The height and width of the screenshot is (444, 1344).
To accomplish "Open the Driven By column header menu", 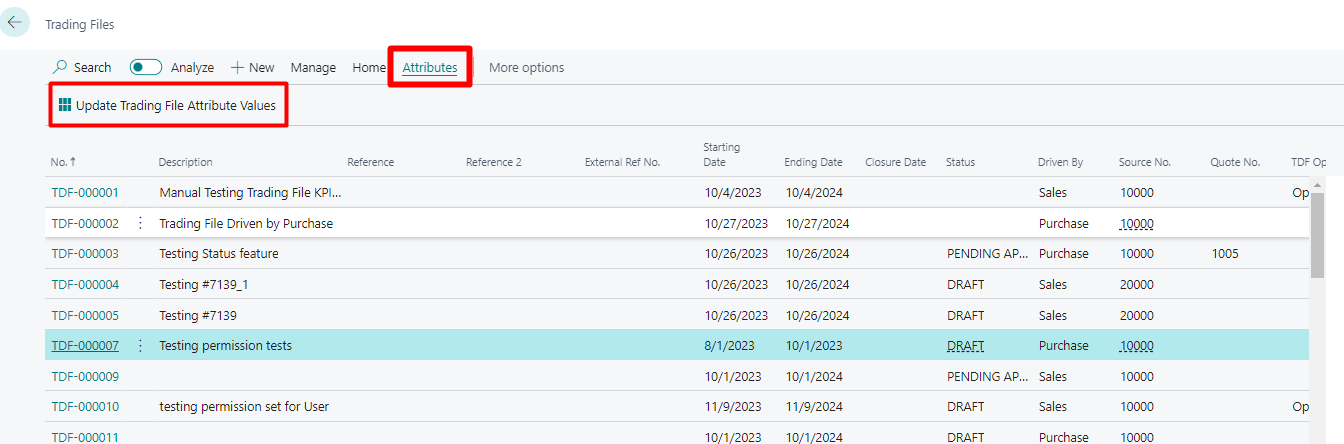I will click(x=1060, y=162).
